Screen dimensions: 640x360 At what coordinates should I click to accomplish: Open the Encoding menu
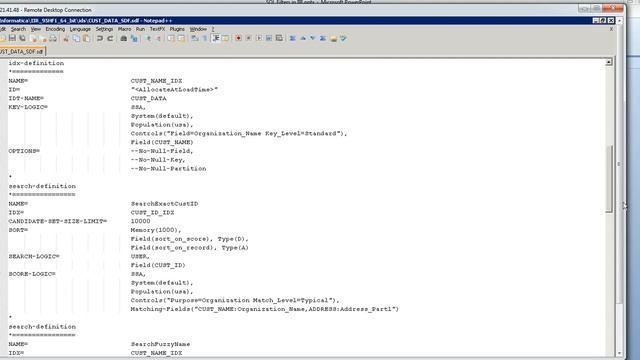(55, 29)
